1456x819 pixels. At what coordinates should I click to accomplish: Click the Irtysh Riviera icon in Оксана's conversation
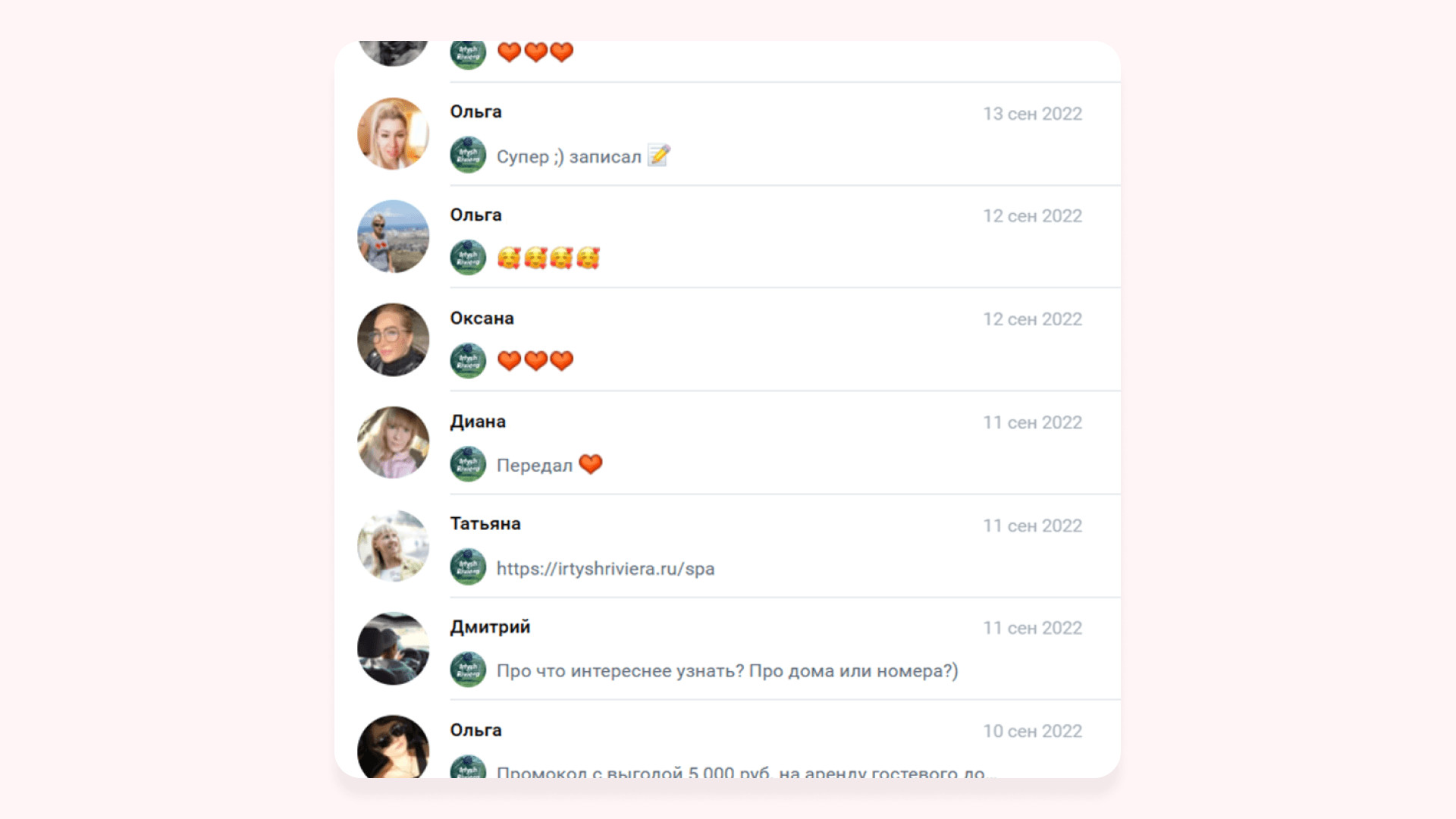468,361
